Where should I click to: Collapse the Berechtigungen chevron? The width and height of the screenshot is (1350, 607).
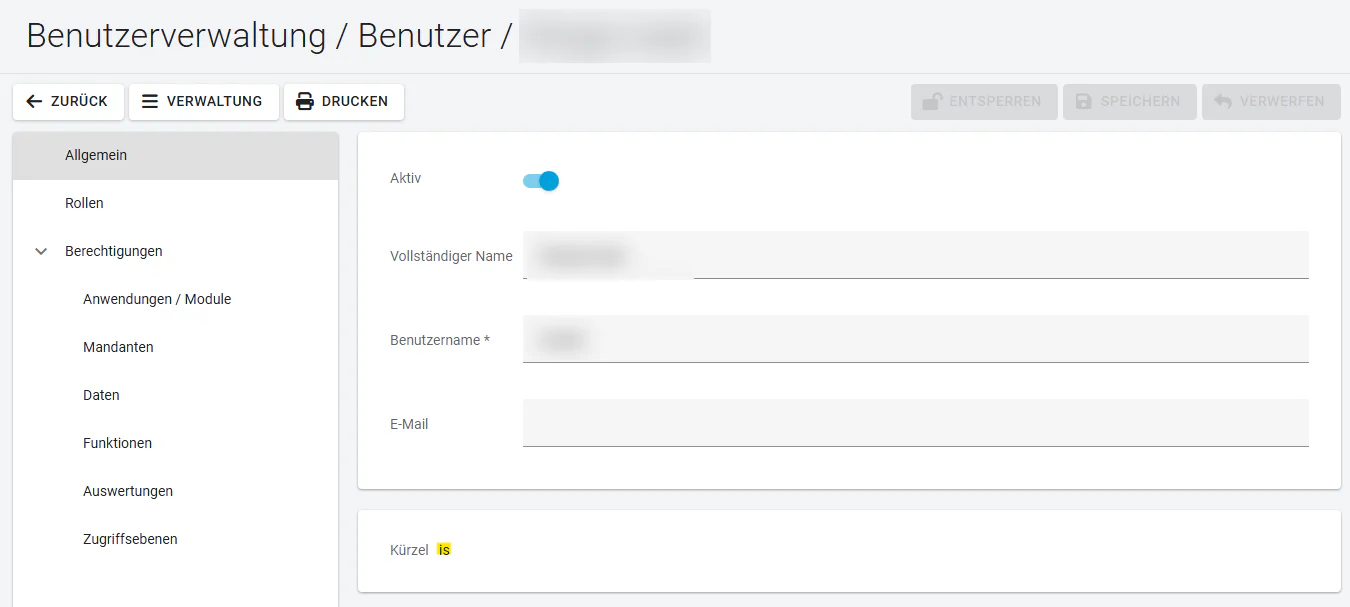(x=41, y=252)
